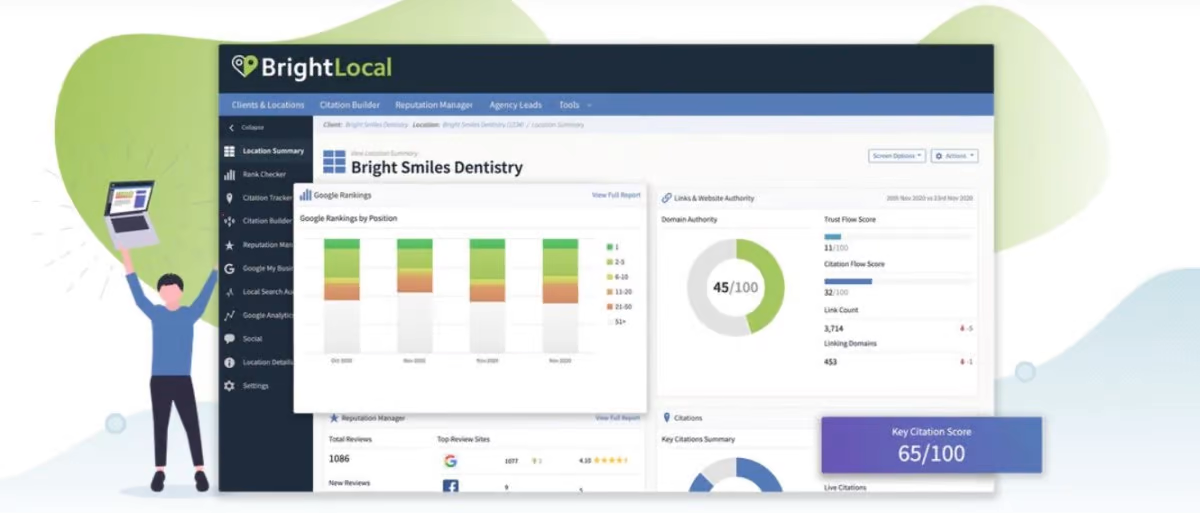
Task: Select Agency Leads in the navigation bar
Action: pyautogui.click(x=515, y=105)
